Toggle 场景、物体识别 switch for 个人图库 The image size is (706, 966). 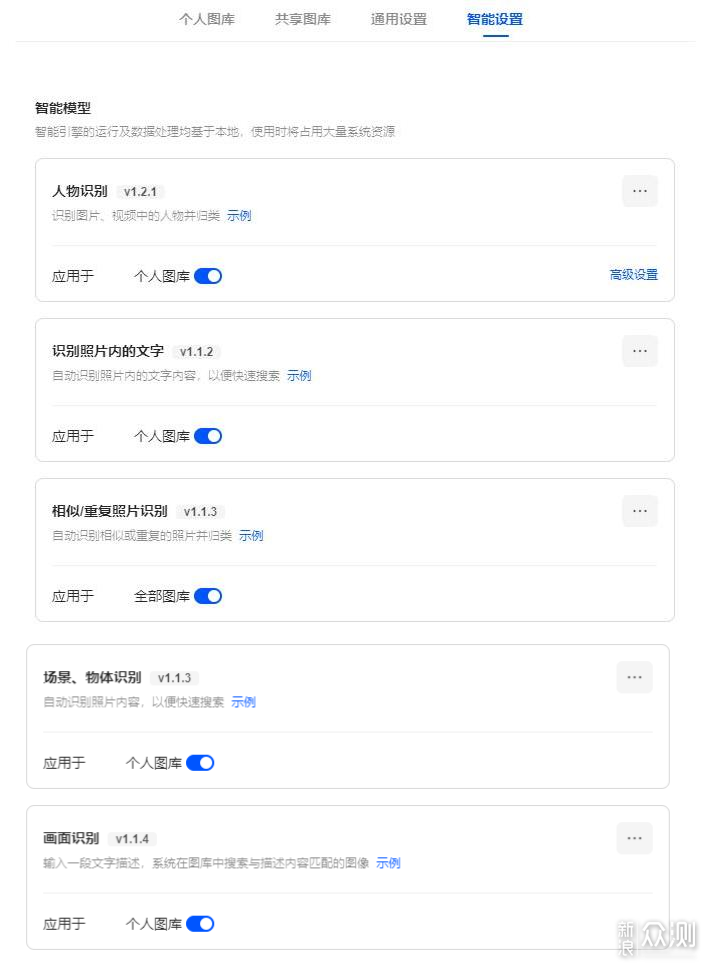pos(200,763)
